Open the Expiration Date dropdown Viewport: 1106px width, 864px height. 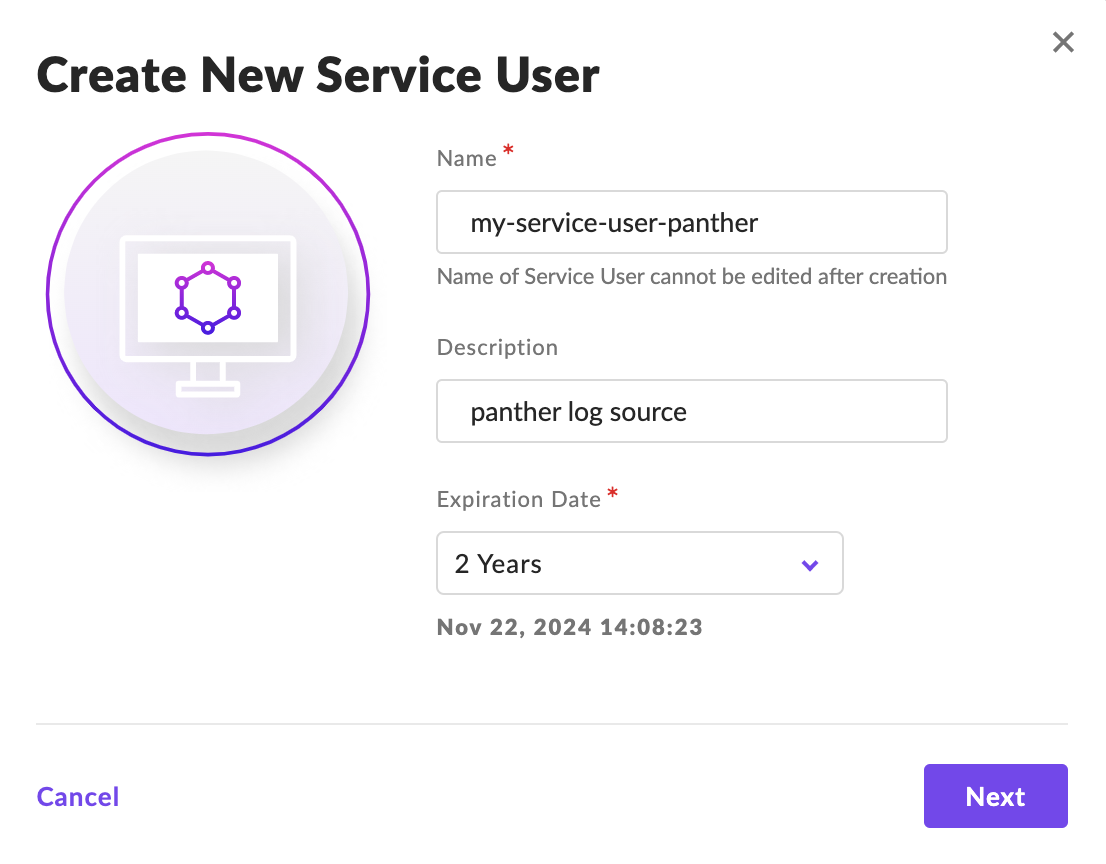coord(639,564)
